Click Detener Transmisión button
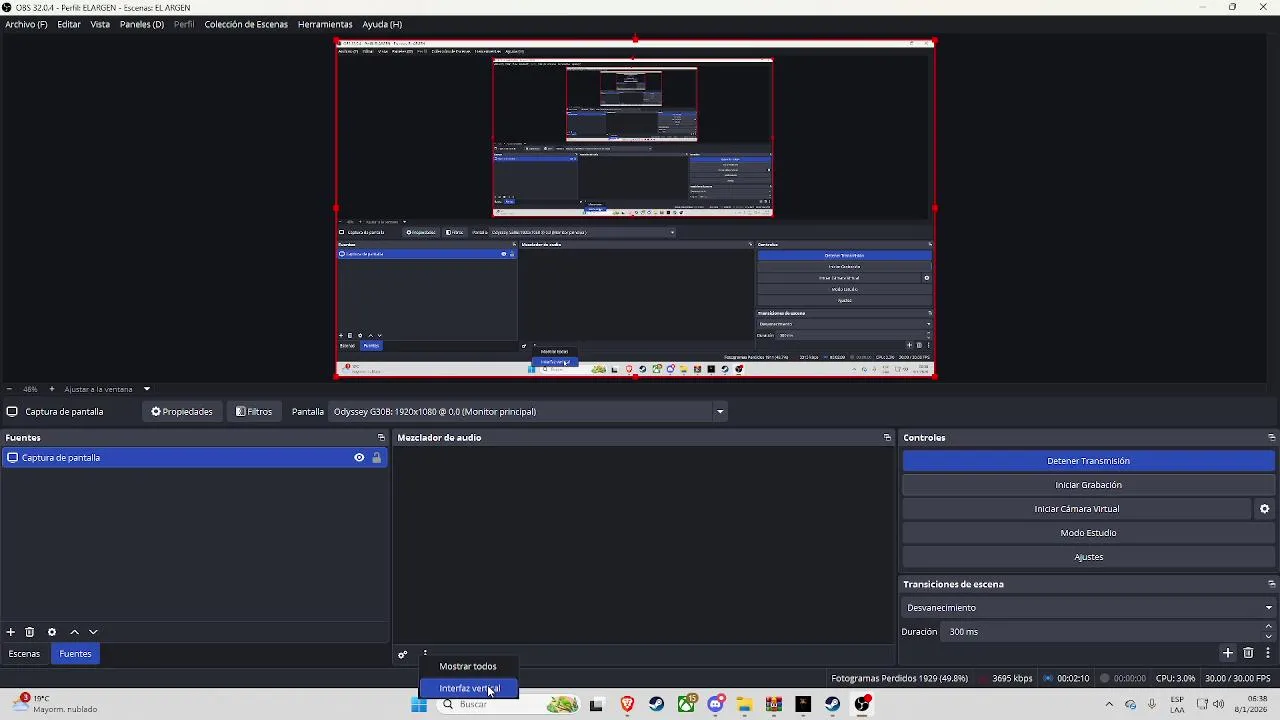This screenshot has width=1280, height=720. coord(1088,461)
